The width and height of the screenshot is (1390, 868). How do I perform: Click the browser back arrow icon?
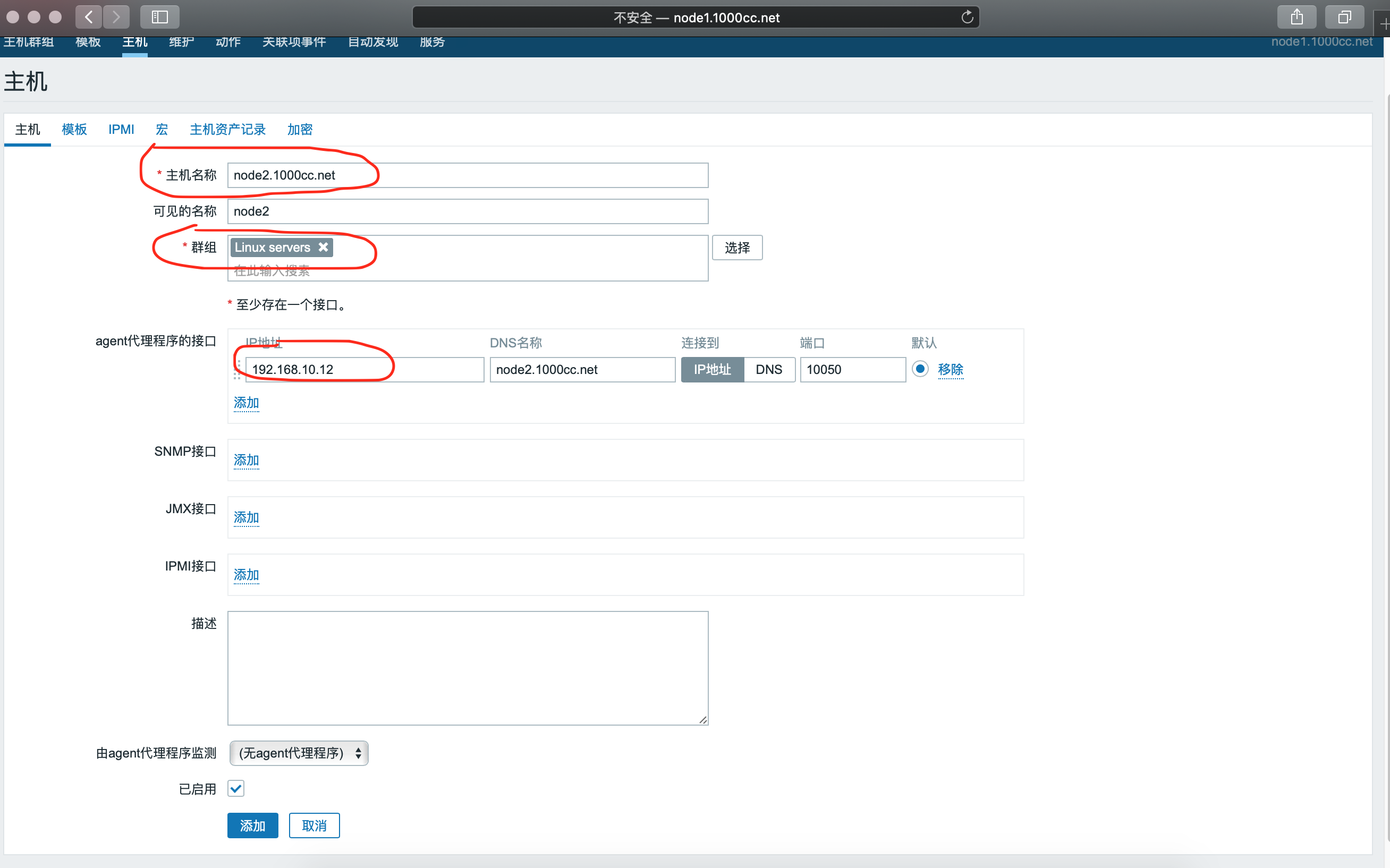pos(88,17)
